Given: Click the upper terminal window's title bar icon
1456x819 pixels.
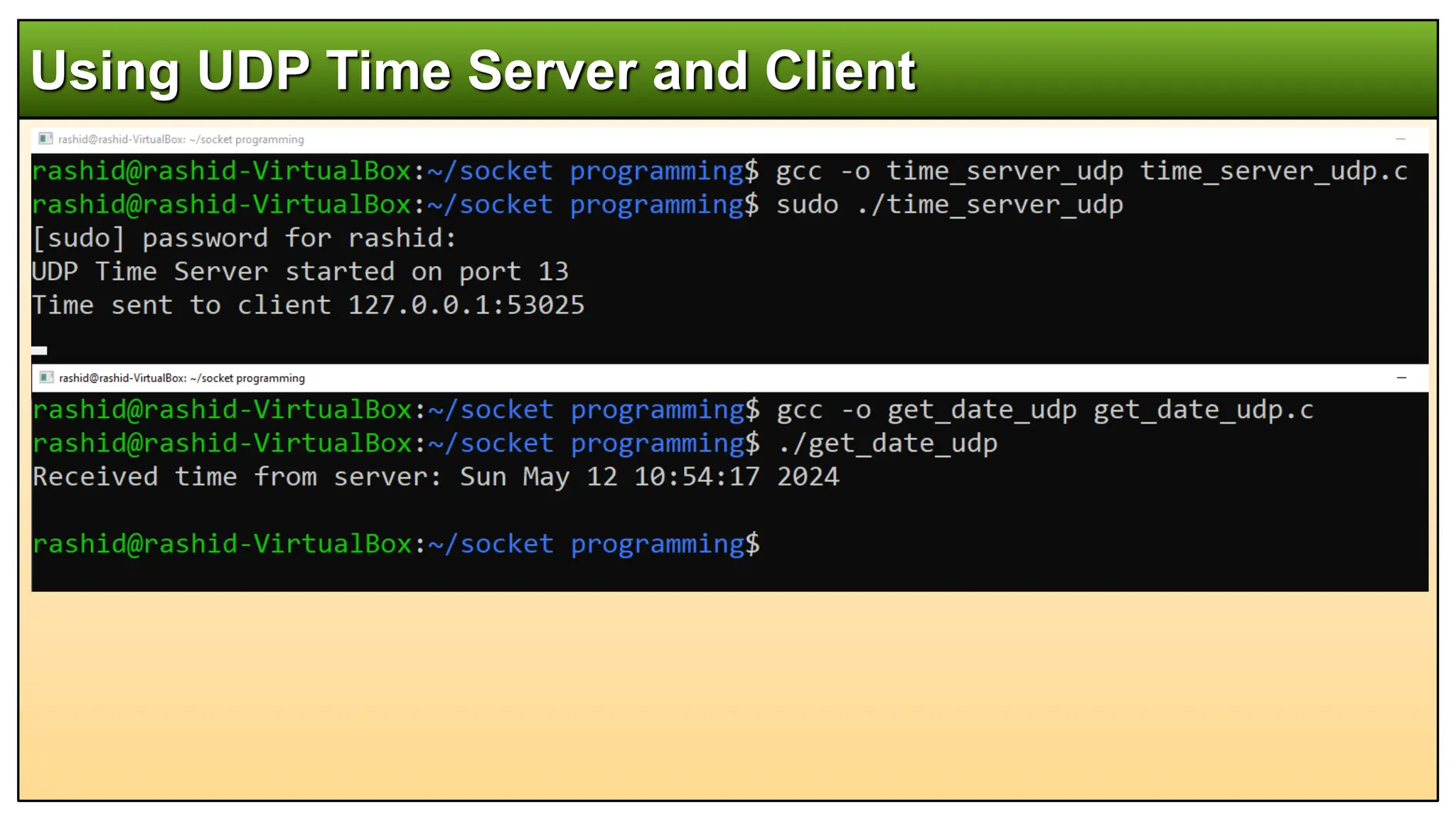Looking at the screenshot, I should pos(45,139).
